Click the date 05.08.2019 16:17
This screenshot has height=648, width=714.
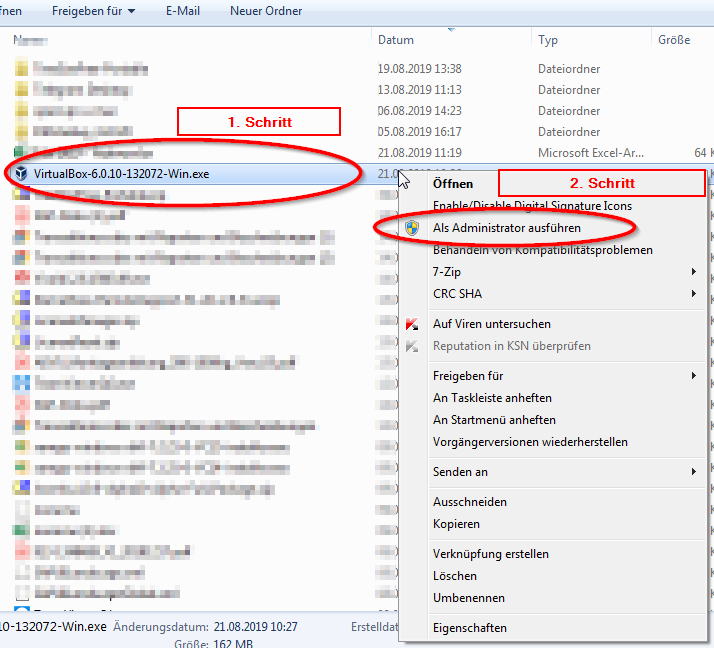pos(419,132)
